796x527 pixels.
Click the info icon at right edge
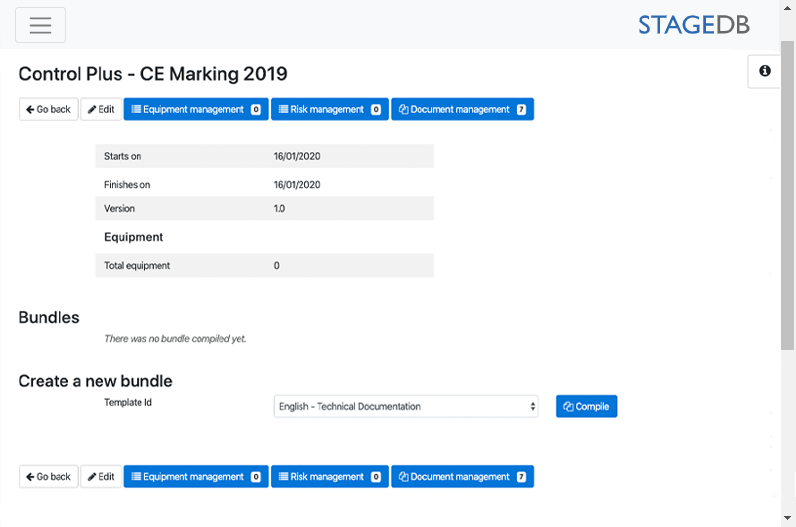pos(765,71)
